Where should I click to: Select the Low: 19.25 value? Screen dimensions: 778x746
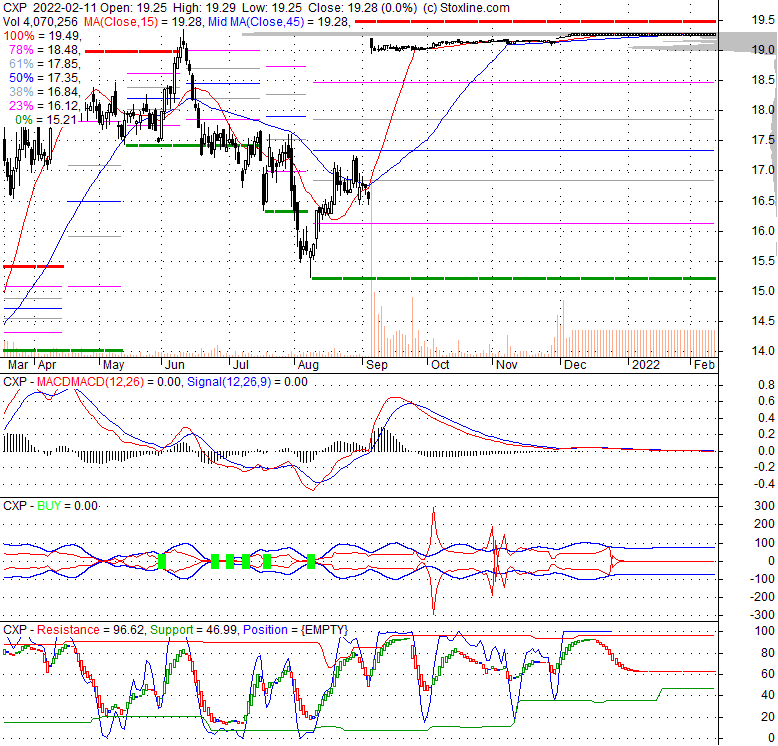click(x=271, y=8)
